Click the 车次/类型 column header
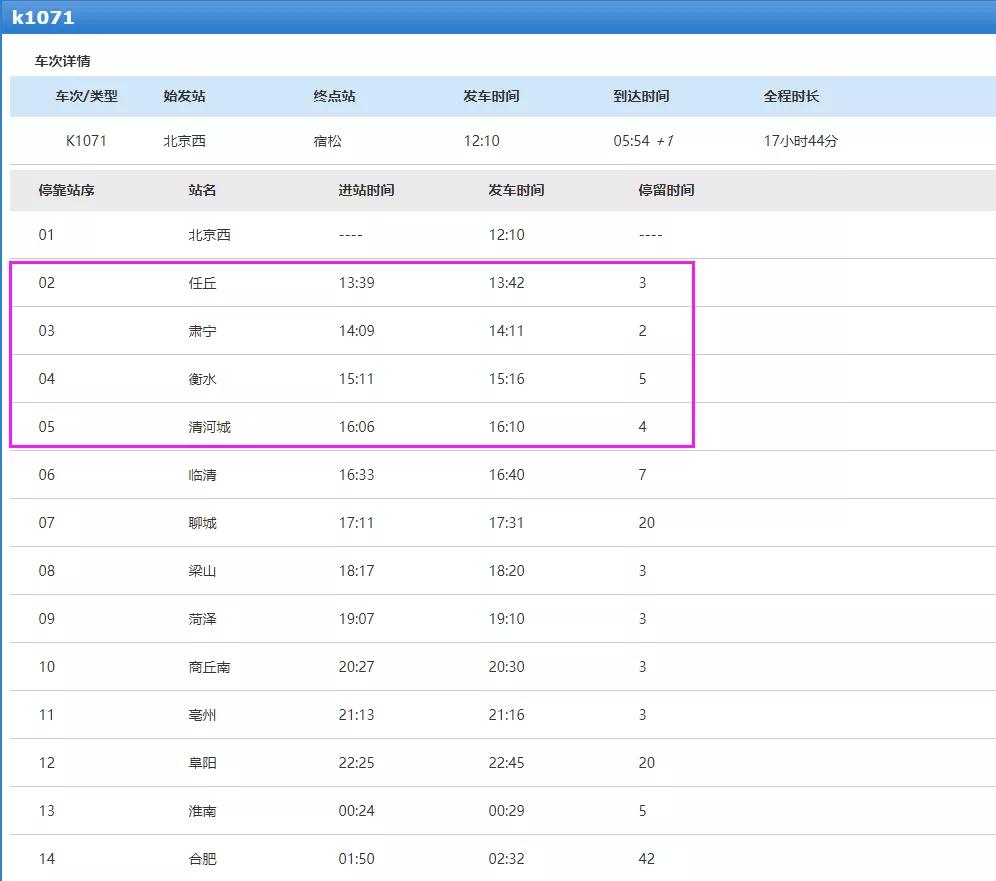The image size is (996, 881). [86, 96]
